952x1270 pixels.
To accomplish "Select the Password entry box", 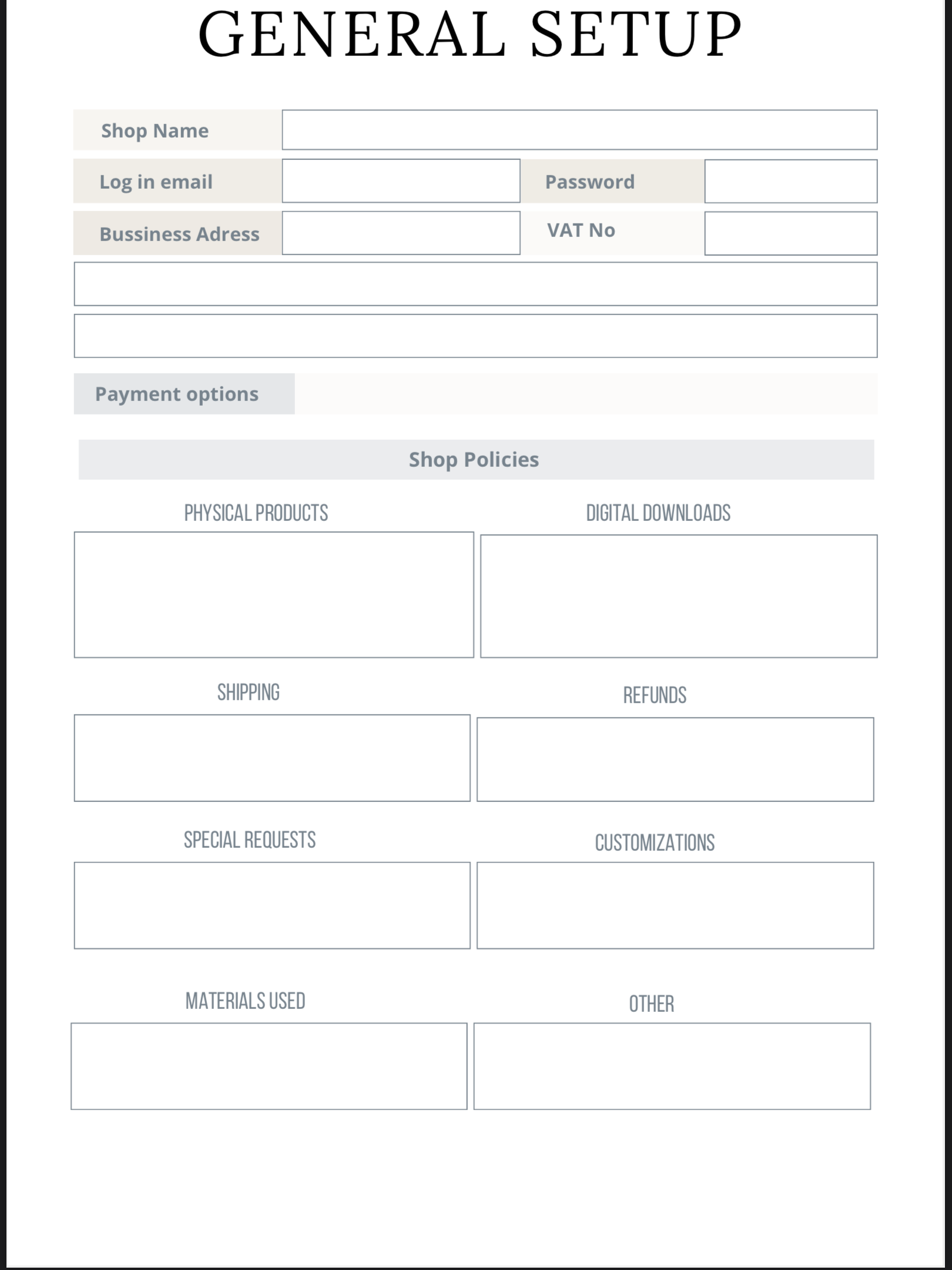I will 790,181.
